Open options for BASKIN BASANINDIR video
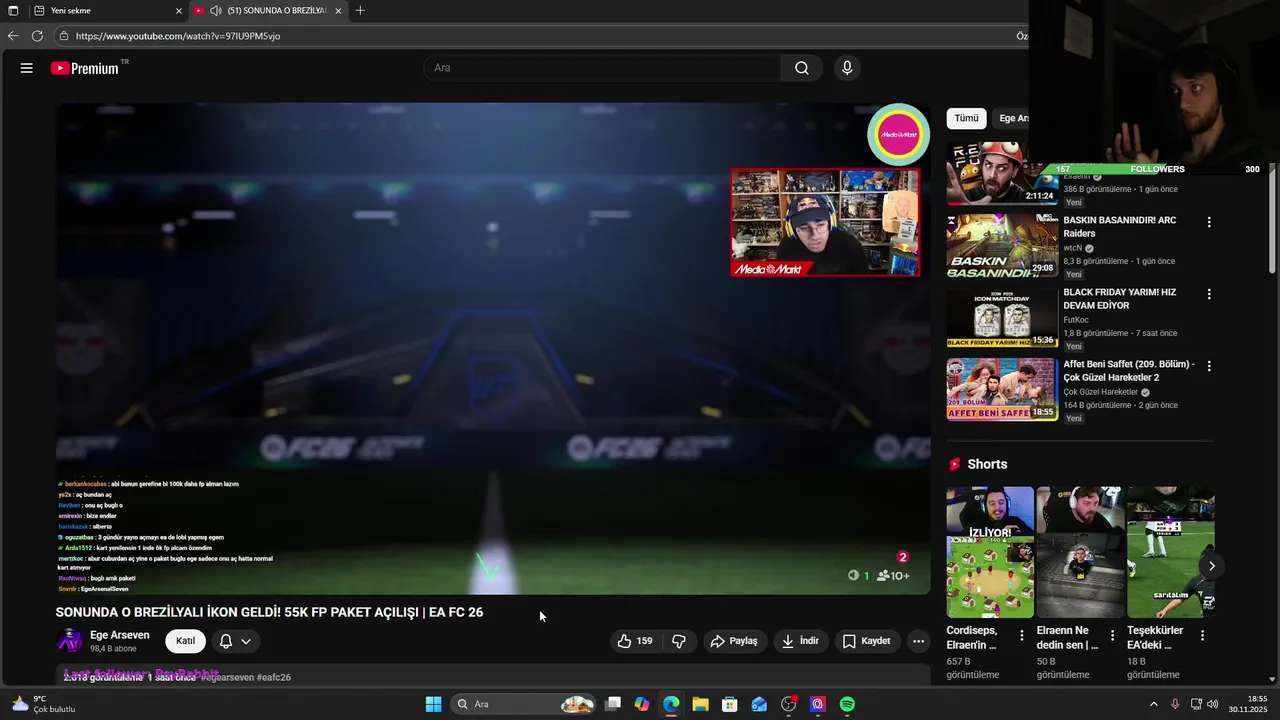 1209,222
